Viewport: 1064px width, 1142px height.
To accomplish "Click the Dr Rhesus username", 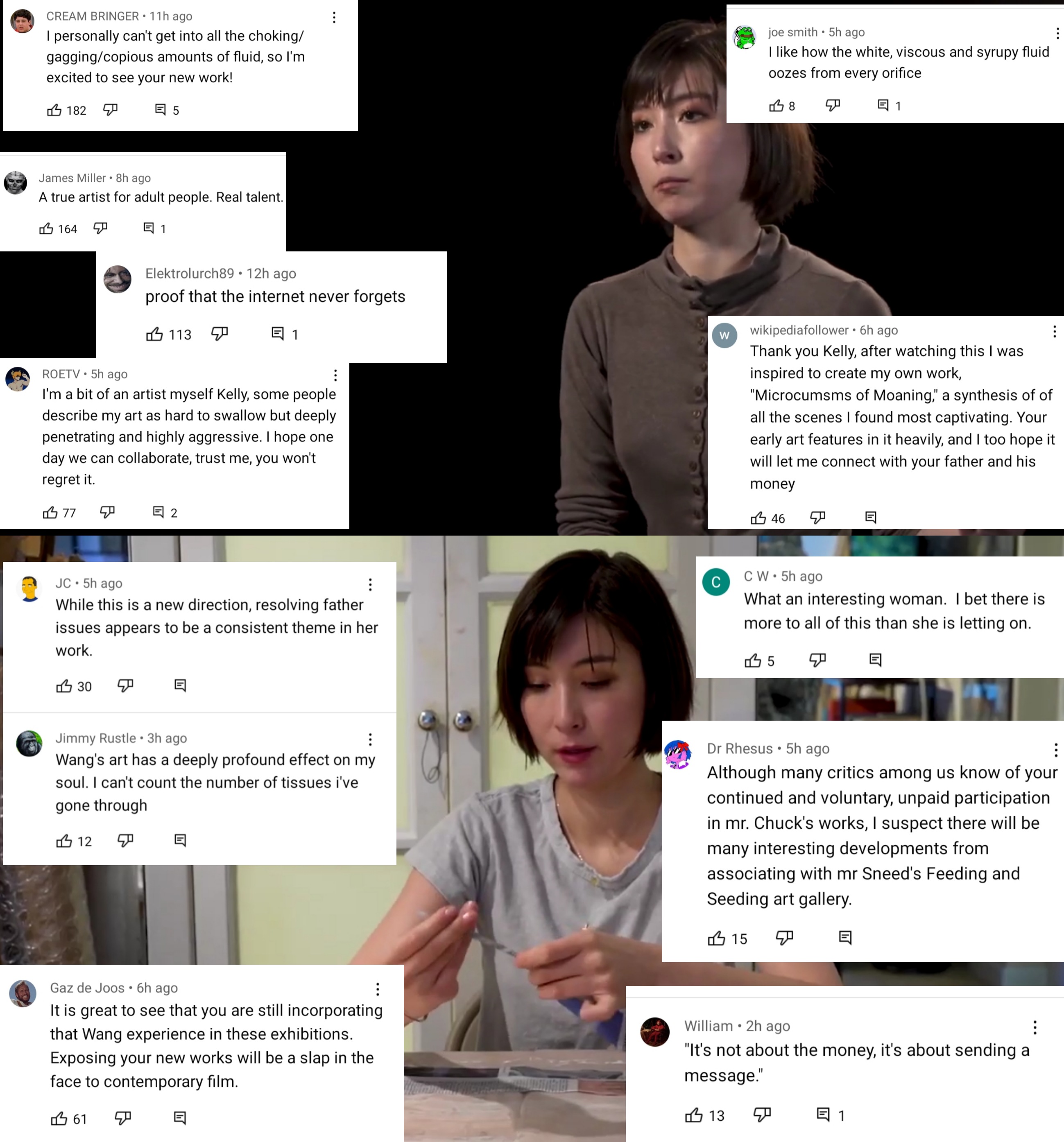I will [x=739, y=749].
